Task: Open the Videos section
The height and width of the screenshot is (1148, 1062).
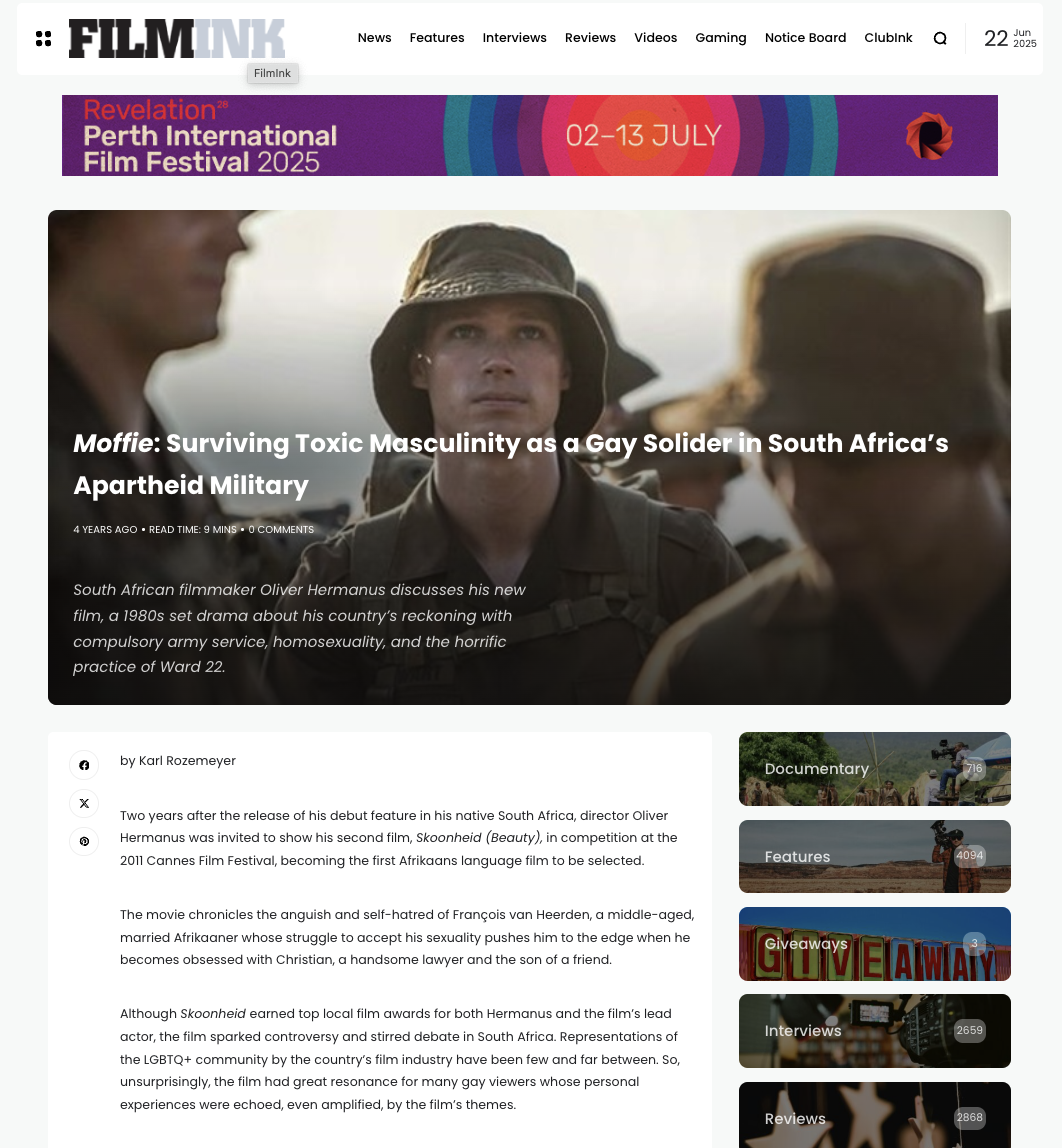Action: [655, 37]
